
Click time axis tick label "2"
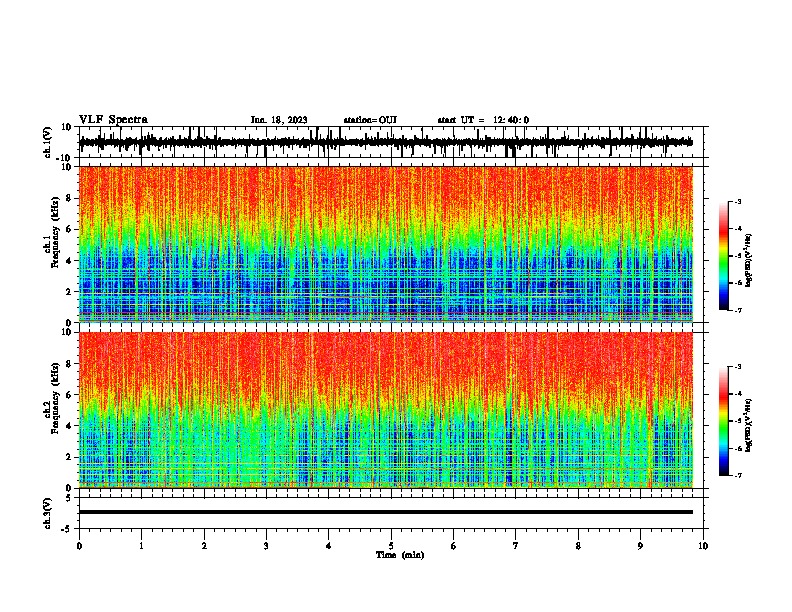(x=204, y=546)
